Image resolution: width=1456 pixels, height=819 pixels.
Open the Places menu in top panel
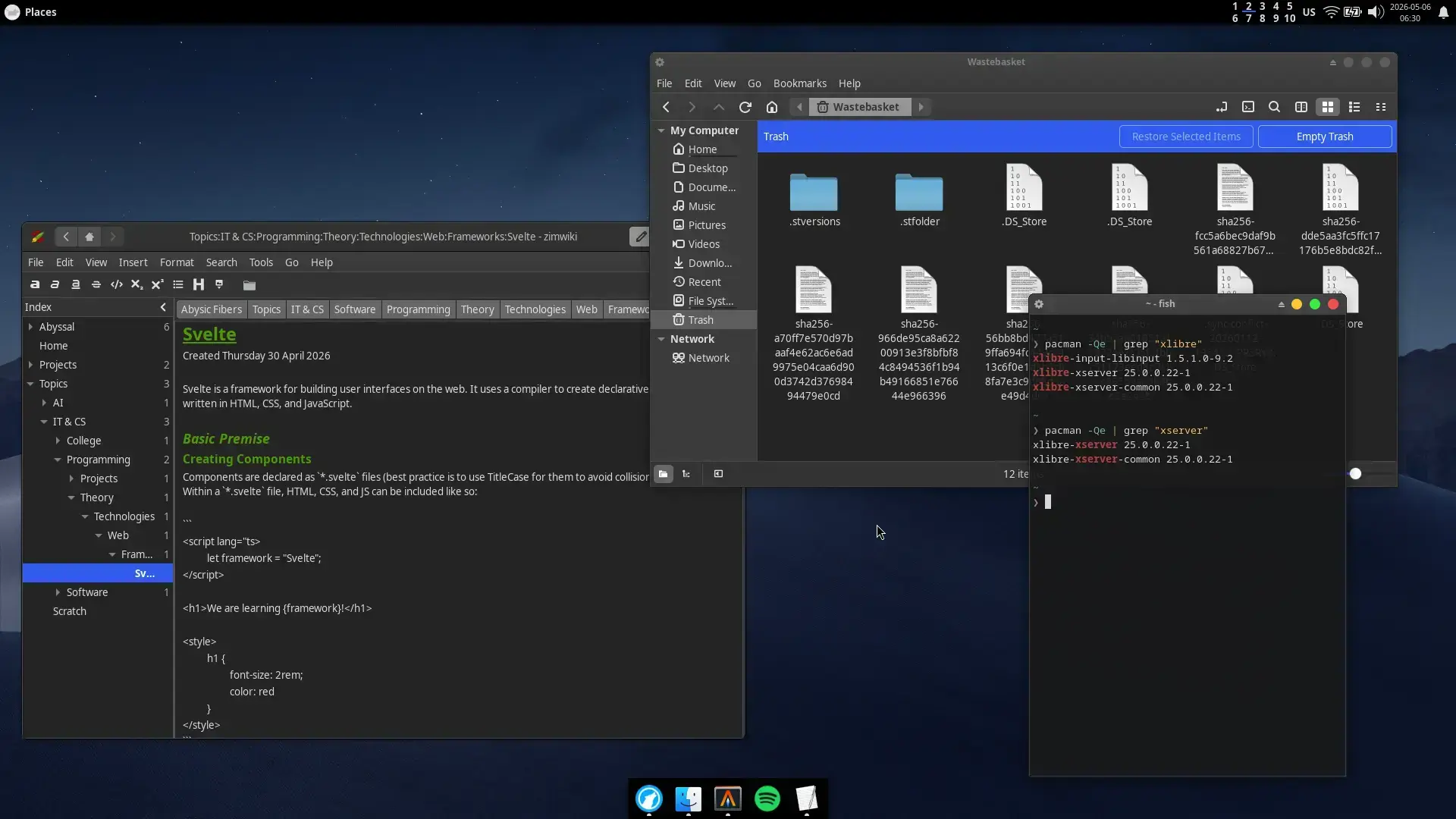pyautogui.click(x=40, y=12)
